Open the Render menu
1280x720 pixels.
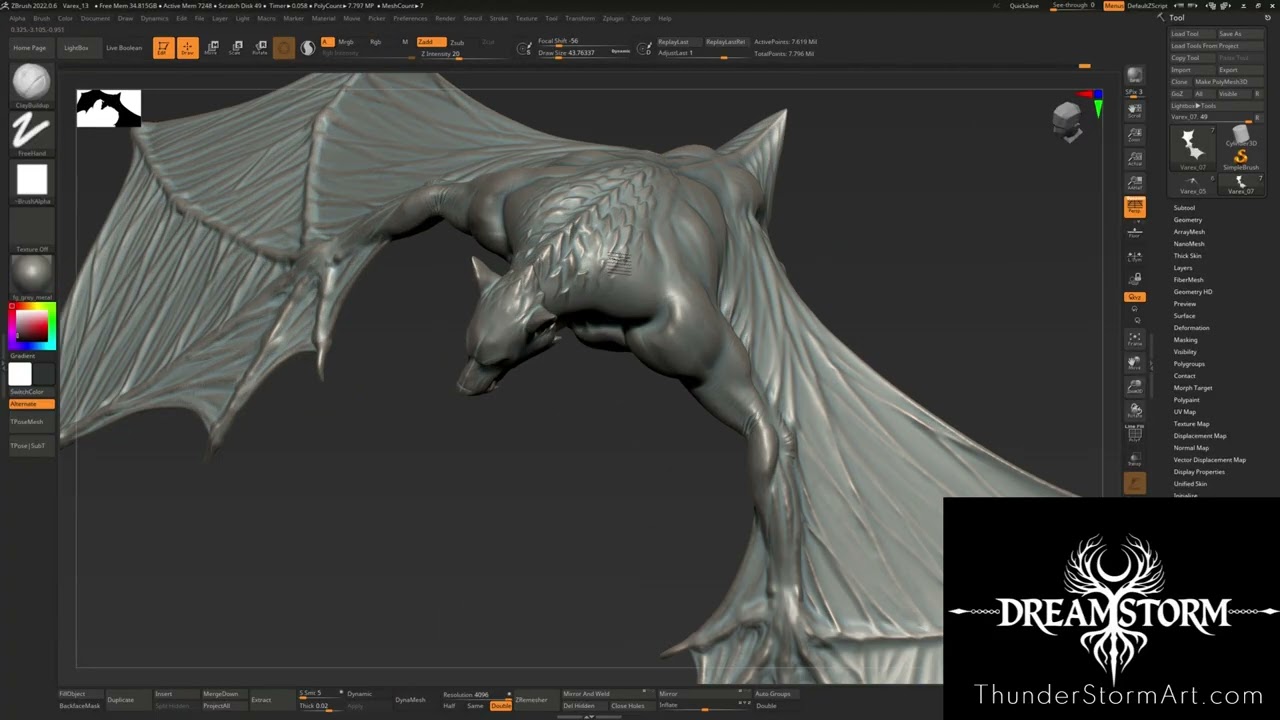(x=445, y=18)
